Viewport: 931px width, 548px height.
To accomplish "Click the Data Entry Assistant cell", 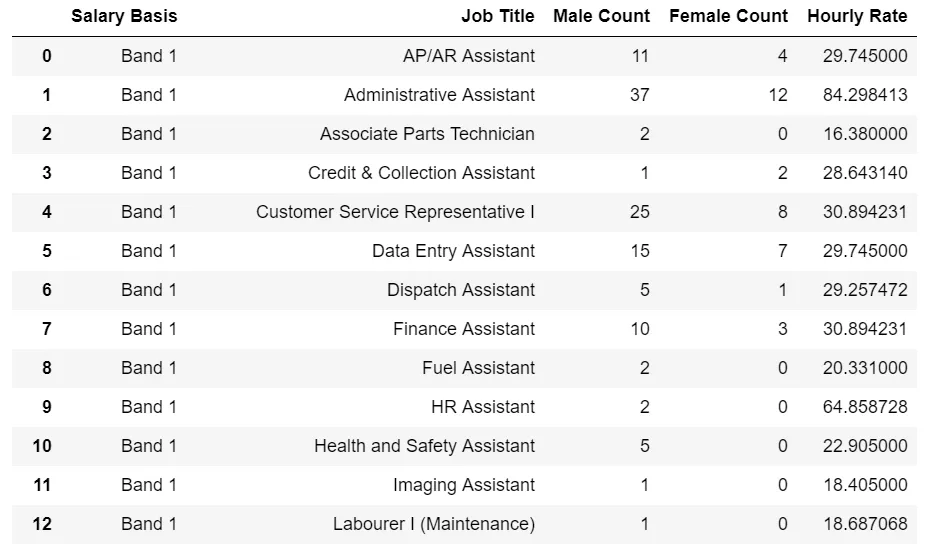I will coord(453,251).
